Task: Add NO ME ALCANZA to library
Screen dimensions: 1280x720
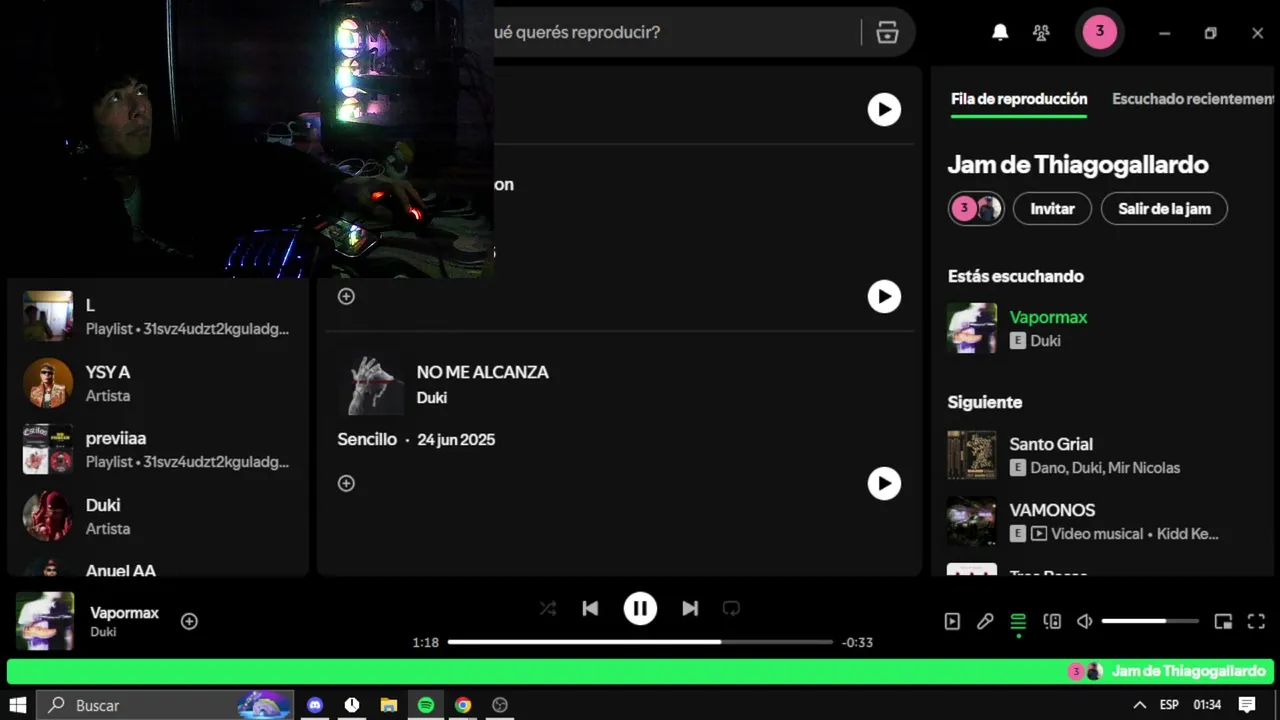Action: 346,483
